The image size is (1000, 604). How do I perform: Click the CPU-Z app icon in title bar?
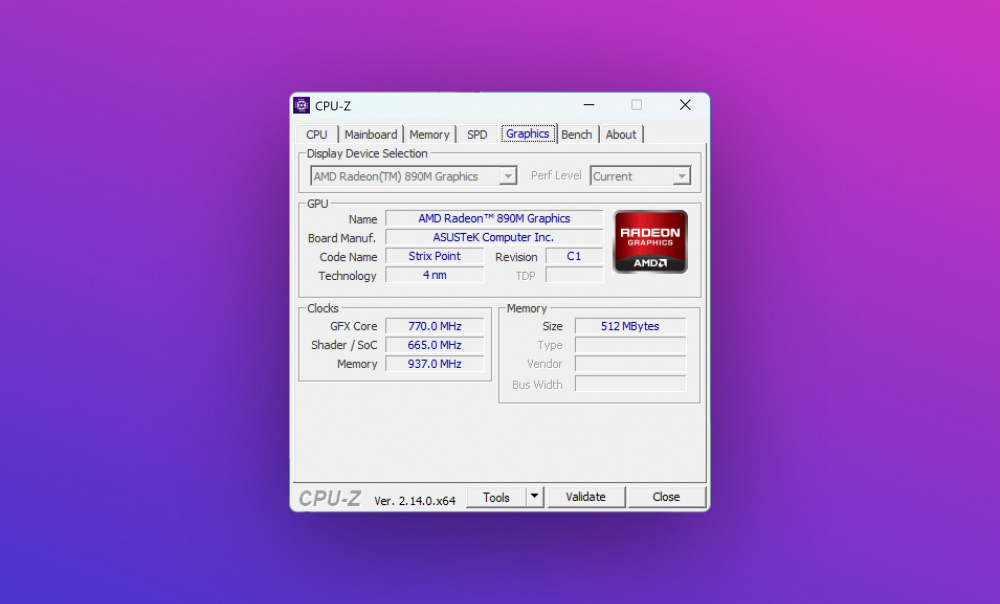(302, 105)
